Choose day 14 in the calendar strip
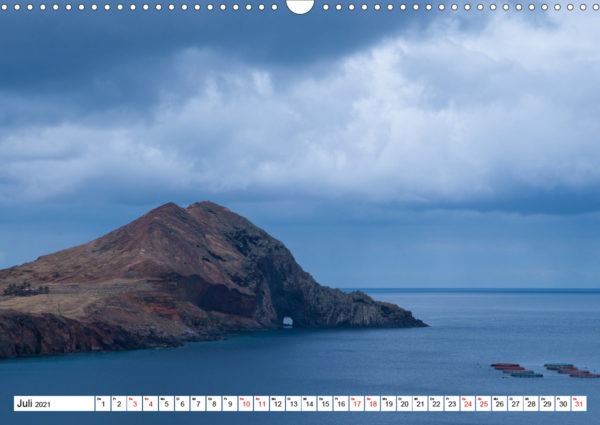This screenshot has height=425, width=600. (x=309, y=404)
